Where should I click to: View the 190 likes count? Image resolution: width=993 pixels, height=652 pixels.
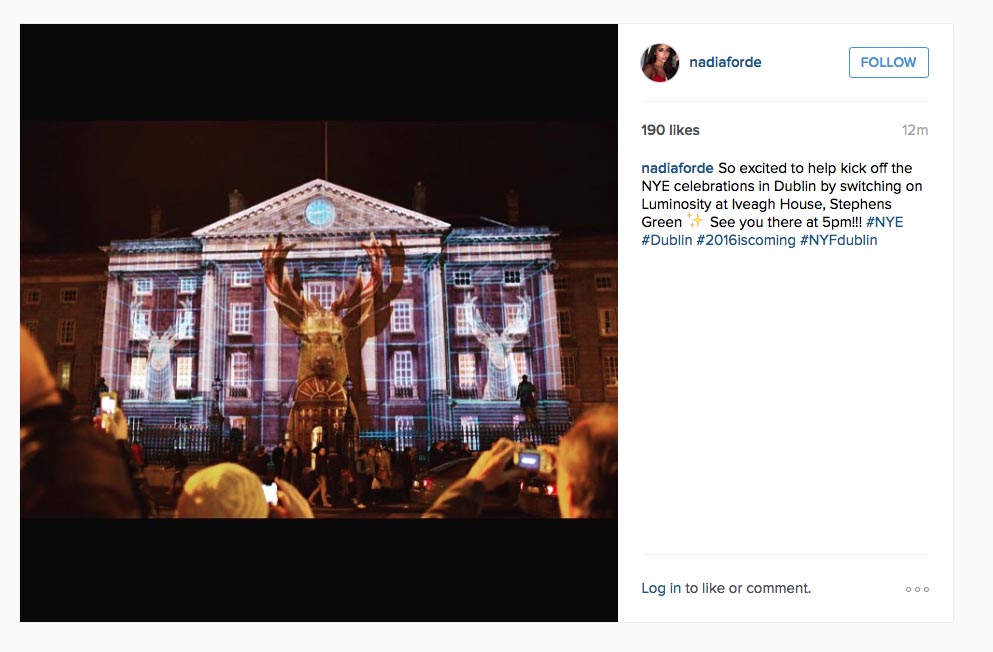(x=670, y=130)
